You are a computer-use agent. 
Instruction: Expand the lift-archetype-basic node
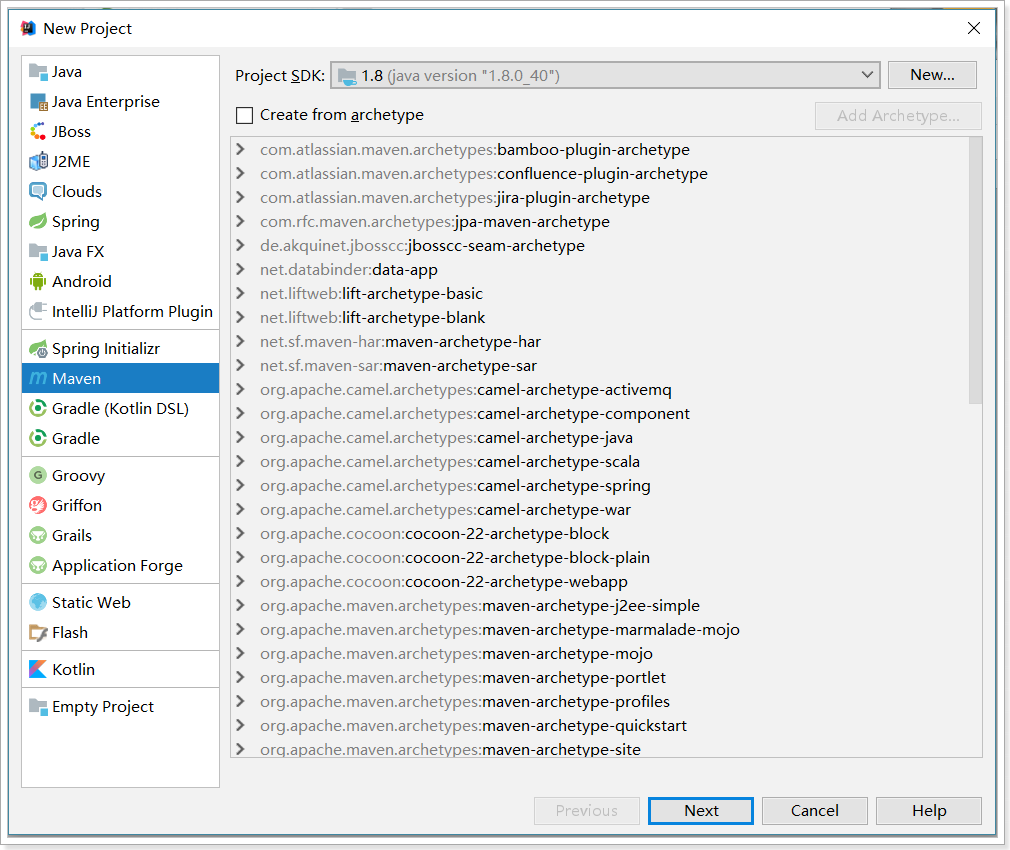point(240,294)
